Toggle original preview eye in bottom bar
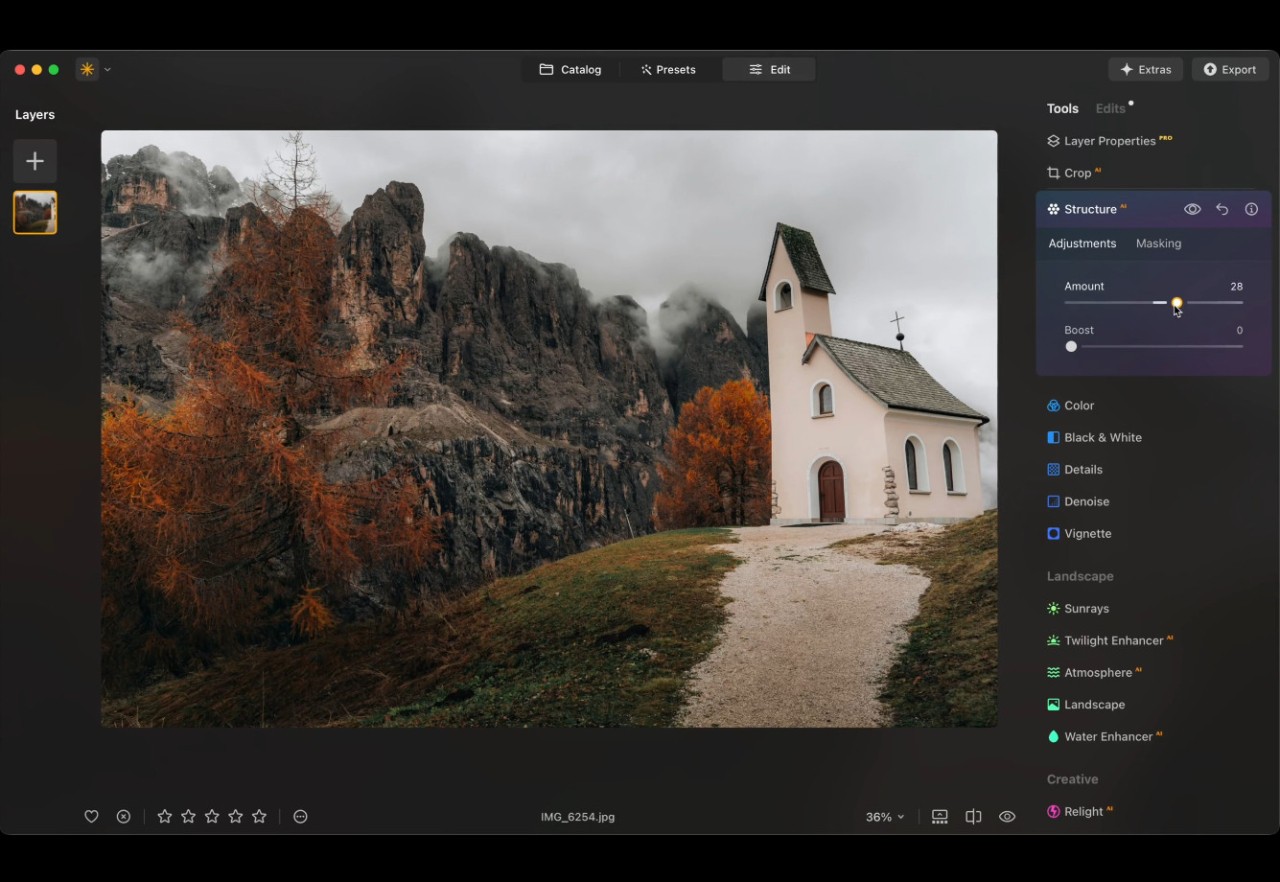Viewport: 1280px width, 882px height. (1007, 816)
